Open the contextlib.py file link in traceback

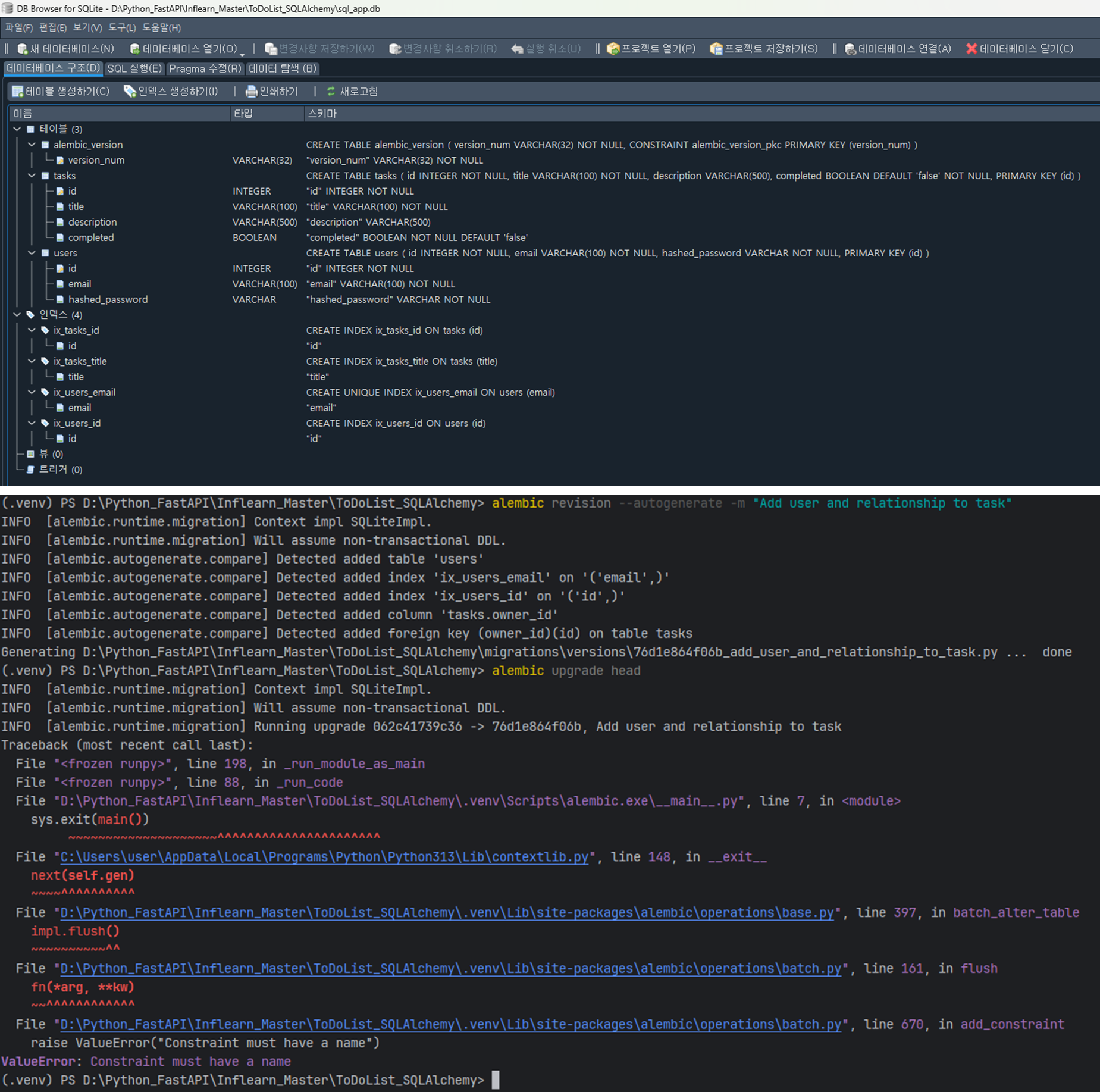(324, 857)
